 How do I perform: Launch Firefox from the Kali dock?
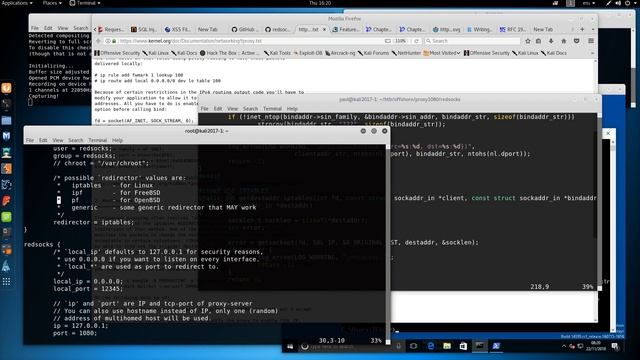[x=6, y=88]
